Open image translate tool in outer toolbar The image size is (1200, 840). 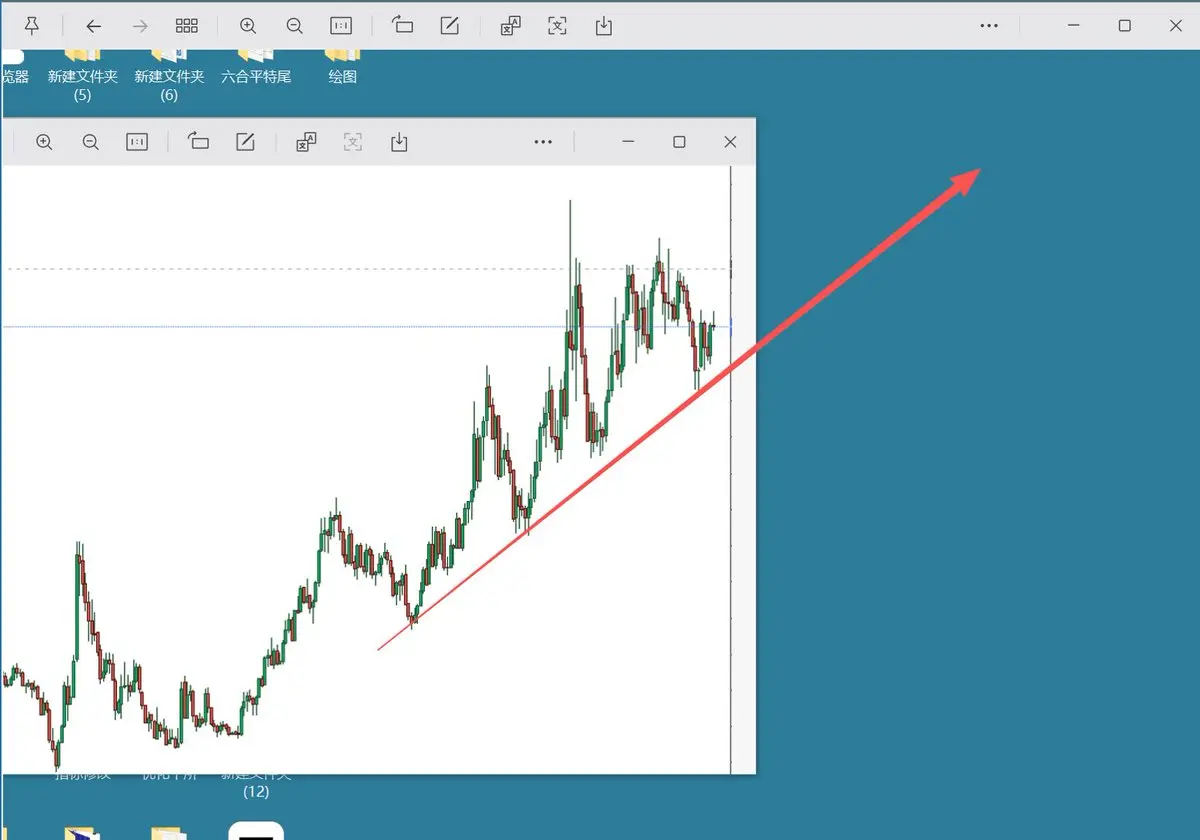coord(557,26)
